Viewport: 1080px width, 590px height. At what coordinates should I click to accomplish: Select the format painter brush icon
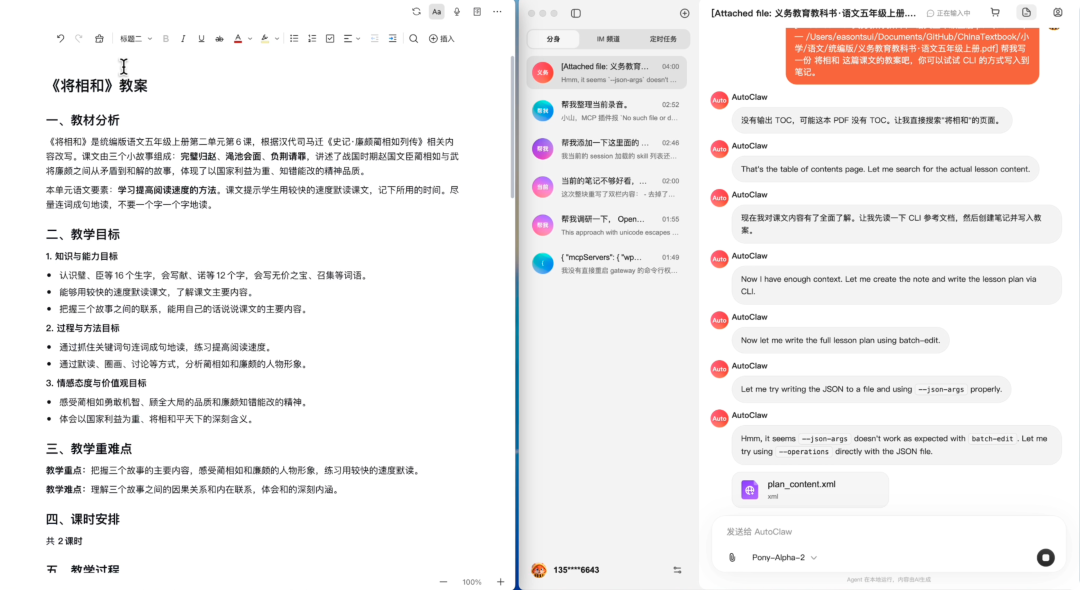99,38
